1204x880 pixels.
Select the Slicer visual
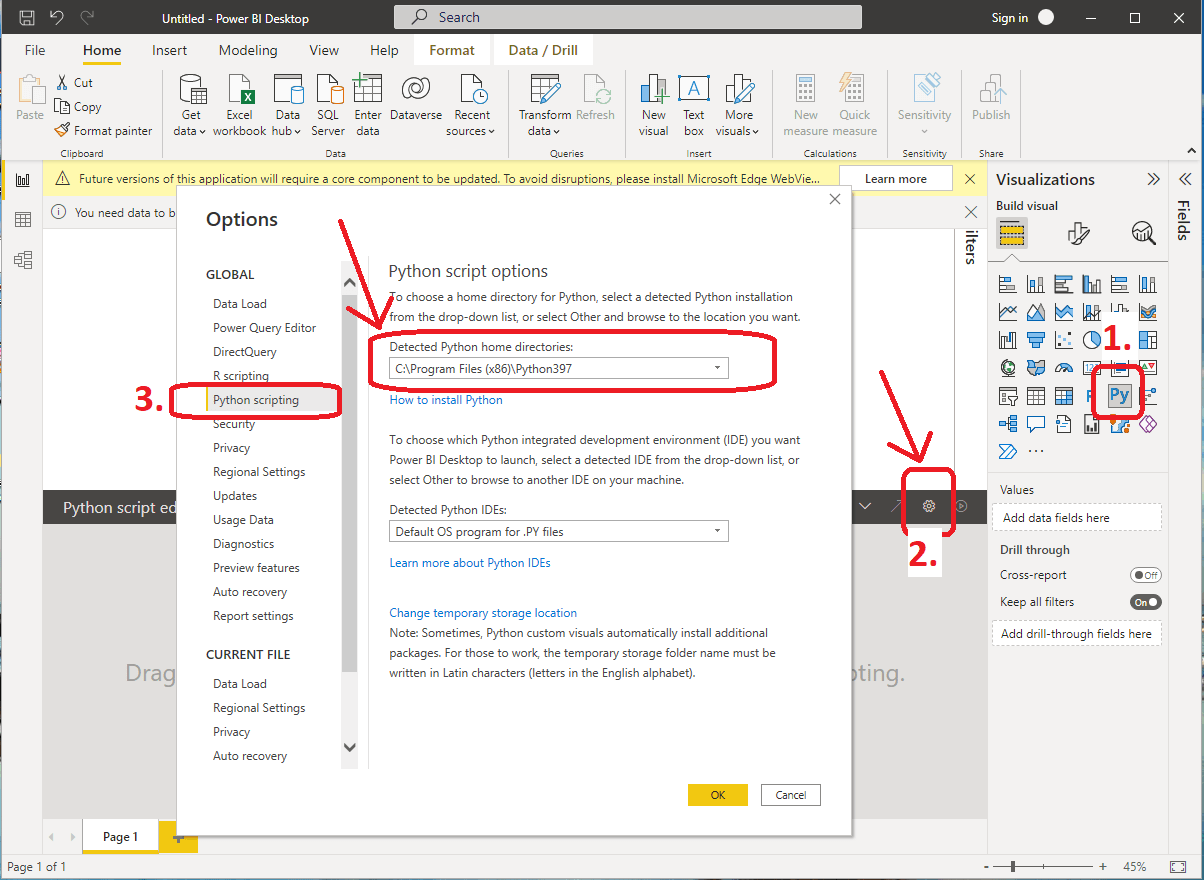[1008, 396]
